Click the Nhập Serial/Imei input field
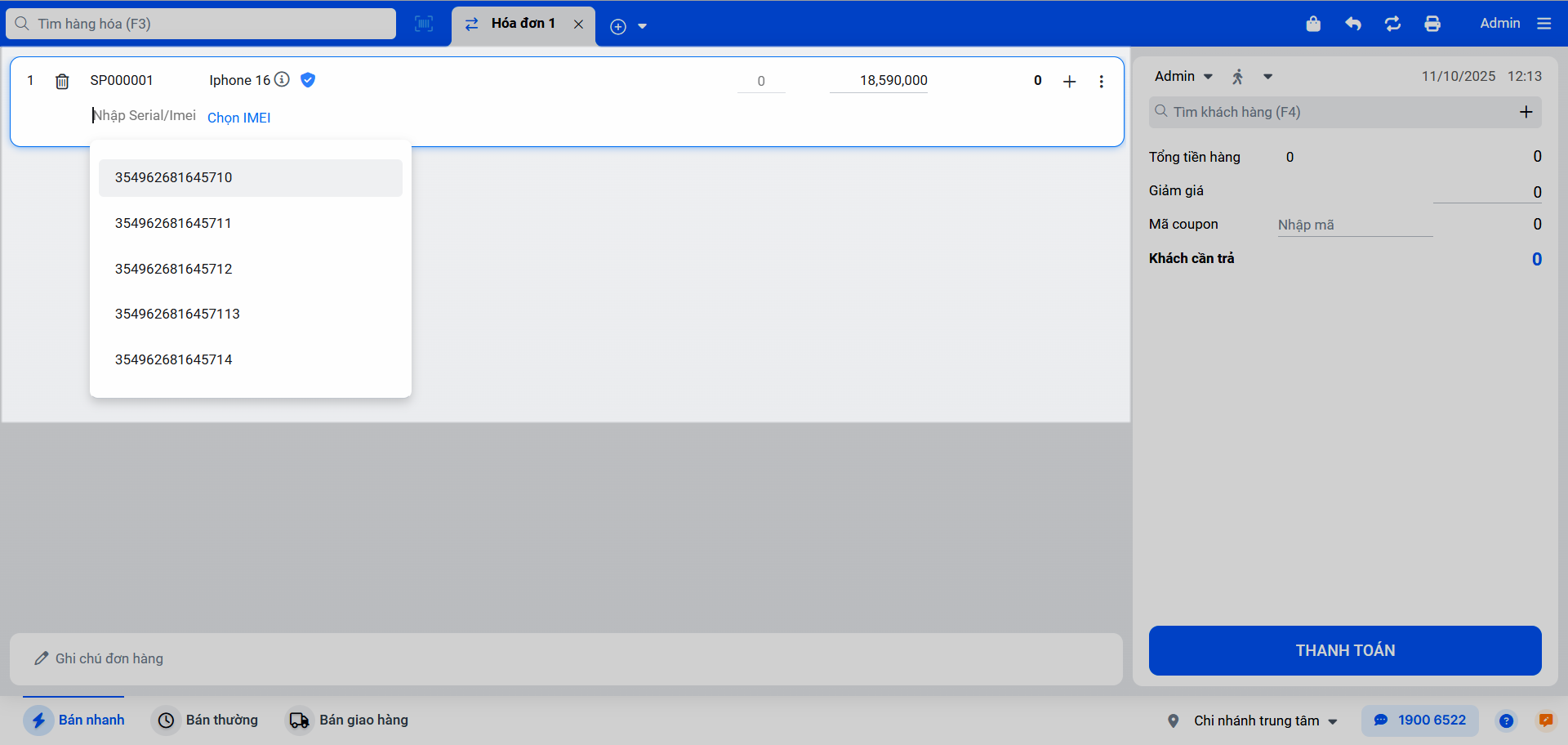1568x745 pixels. coord(145,115)
